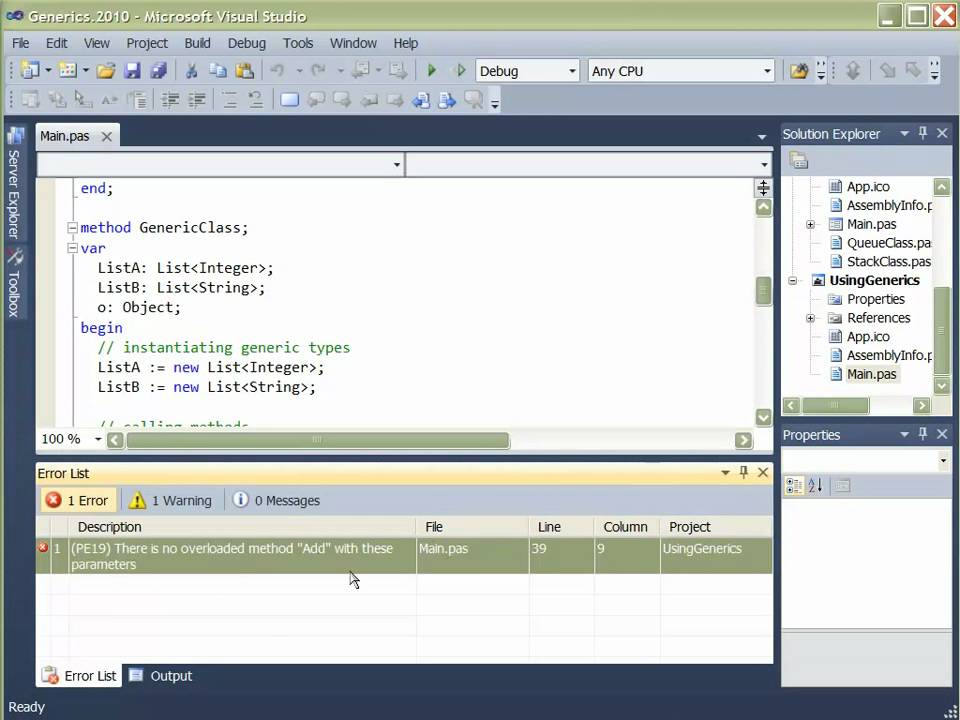Toggle the 1 Error filter button

78,500
